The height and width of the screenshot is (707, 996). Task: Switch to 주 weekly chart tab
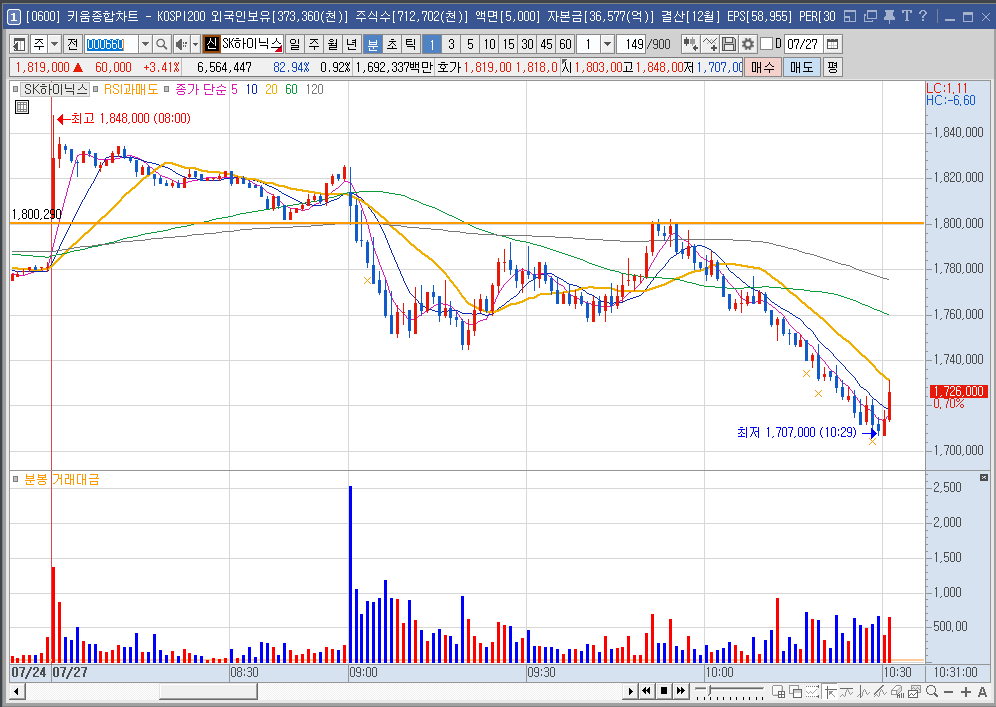tap(314, 44)
